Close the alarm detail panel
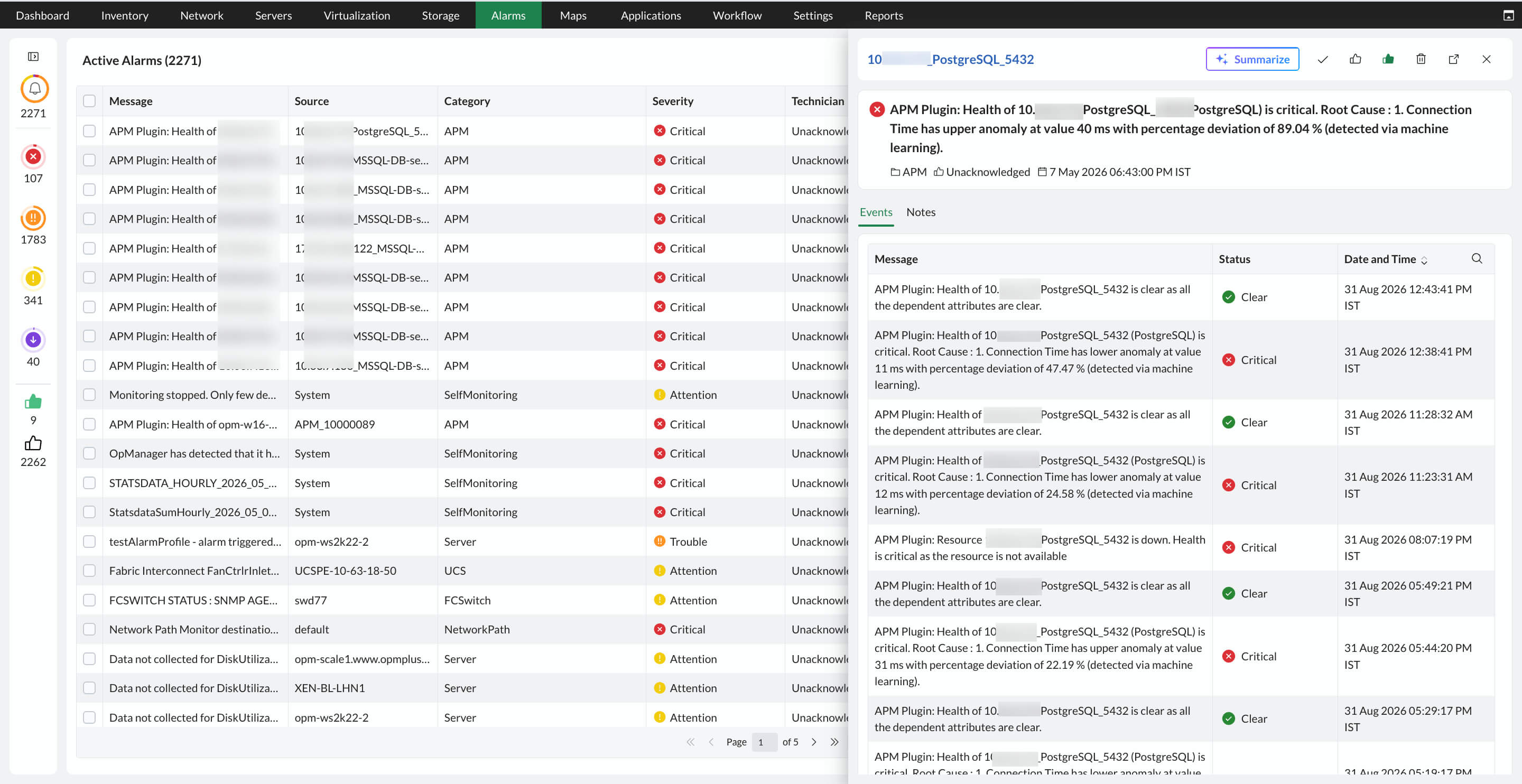This screenshot has height=784, width=1522. pyautogui.click(x=1487, y=59)
